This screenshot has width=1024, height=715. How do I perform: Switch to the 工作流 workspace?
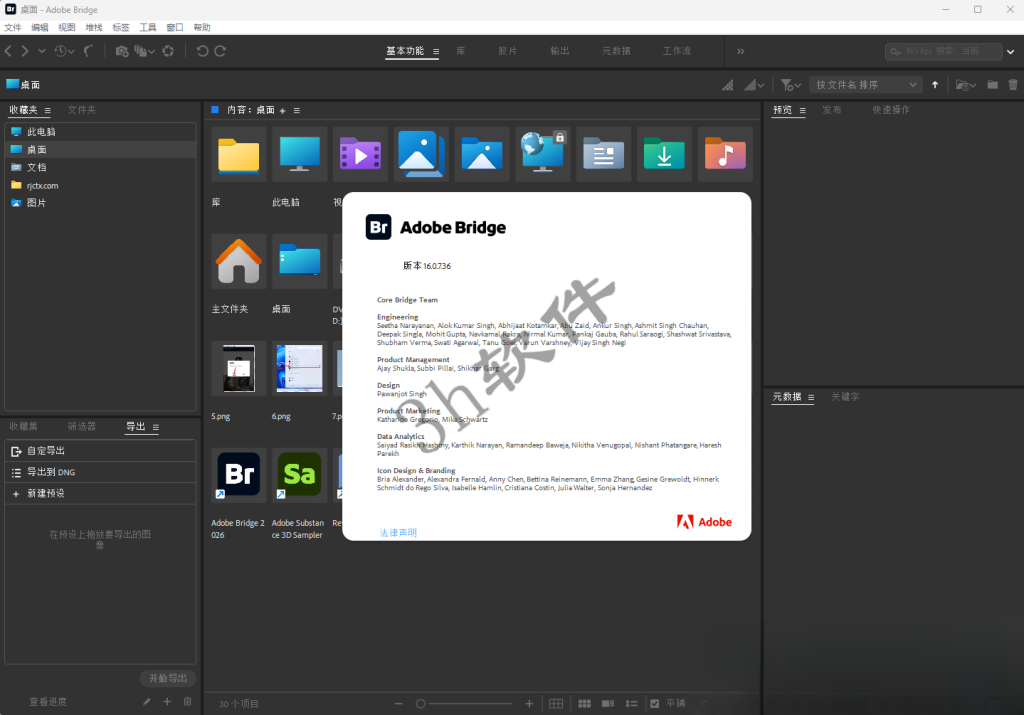677,51
